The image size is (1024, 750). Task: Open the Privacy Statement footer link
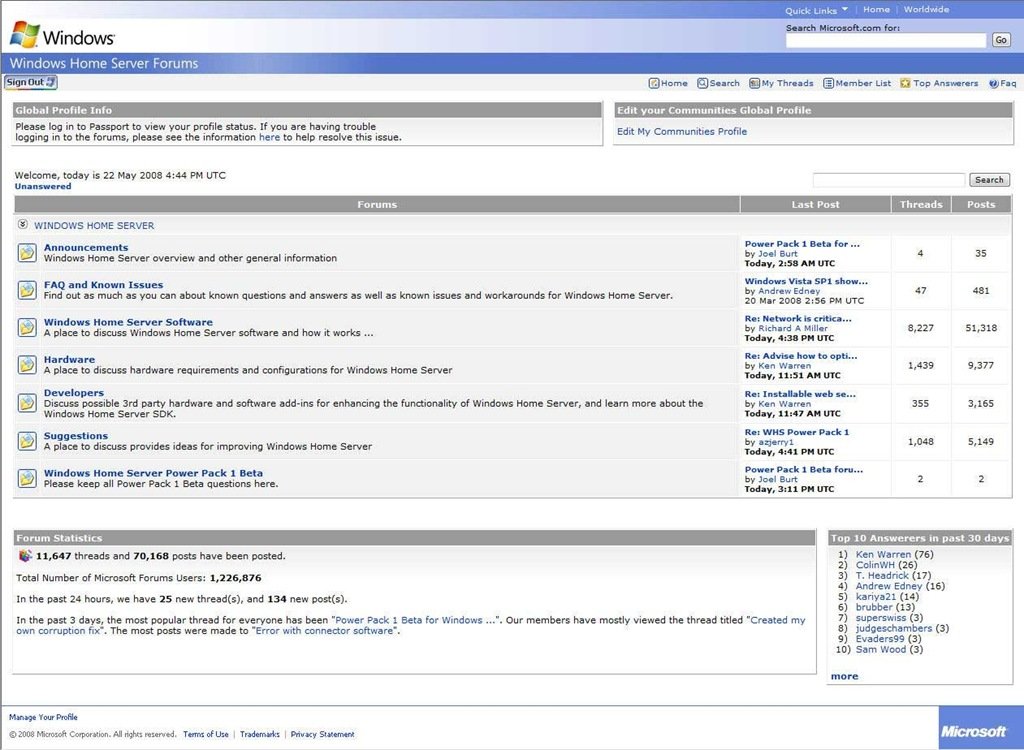pos(323,734)
